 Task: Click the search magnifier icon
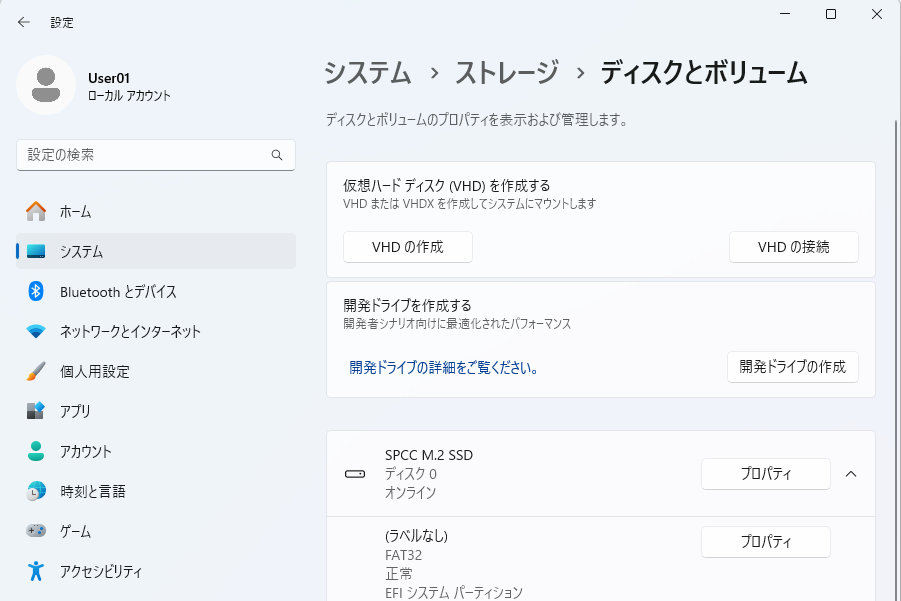[x=277, y=155]
